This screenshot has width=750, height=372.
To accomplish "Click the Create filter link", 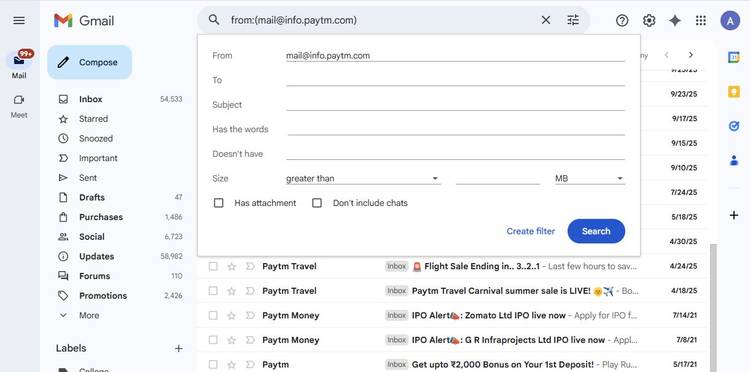I will point(530,231).
